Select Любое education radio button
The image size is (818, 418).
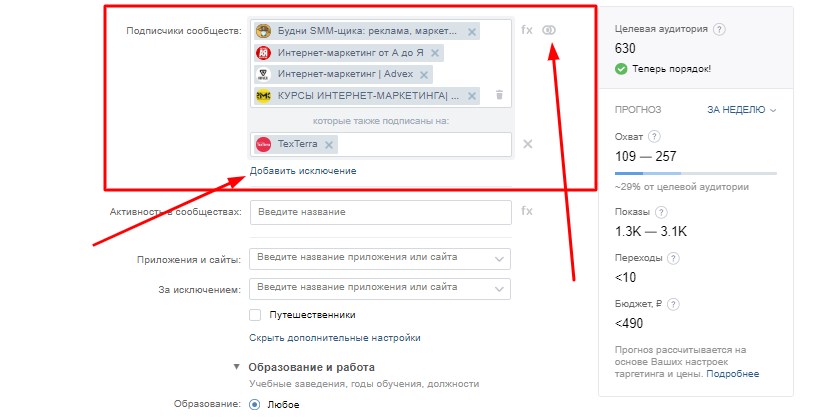pyautogui.click(x=254, y=404)
